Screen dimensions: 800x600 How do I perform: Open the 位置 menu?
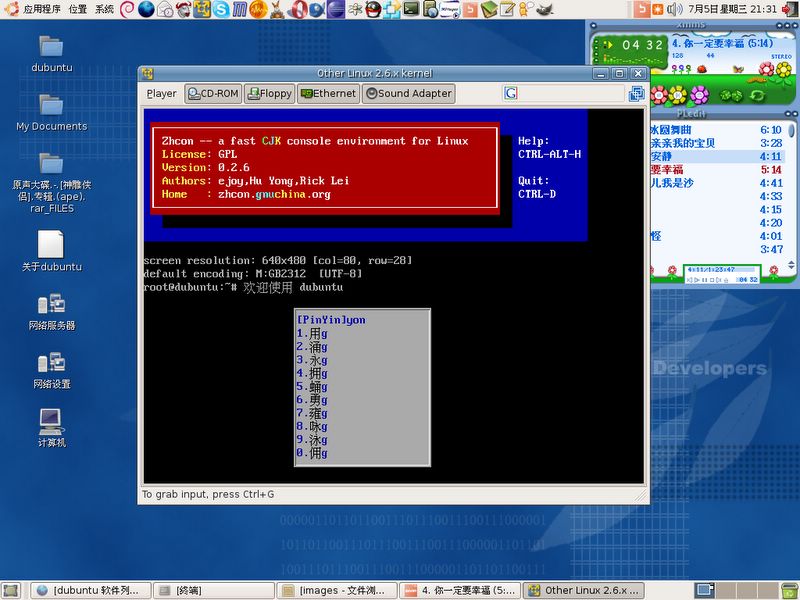pyautogui.click(x=78, y=9)
